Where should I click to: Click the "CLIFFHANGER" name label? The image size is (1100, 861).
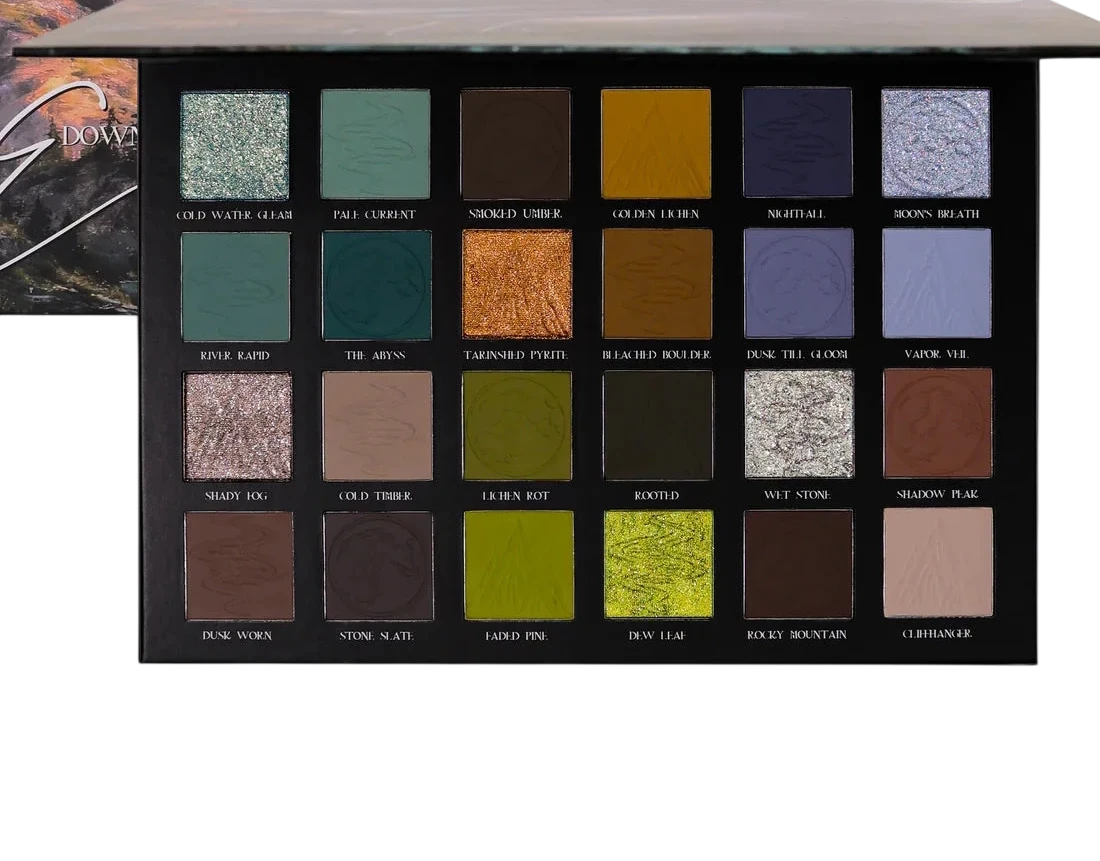(937, 634)
